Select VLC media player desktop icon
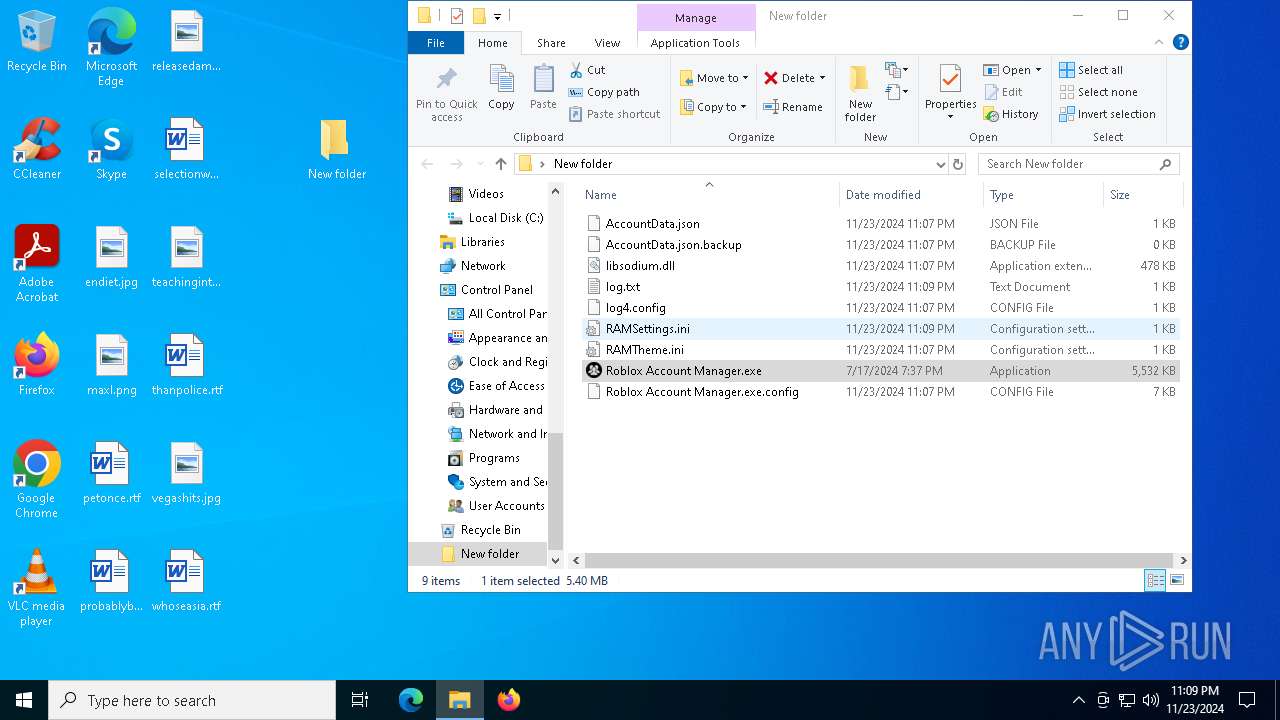Viewport: 1280px width, 720px height. coord(36,588)
